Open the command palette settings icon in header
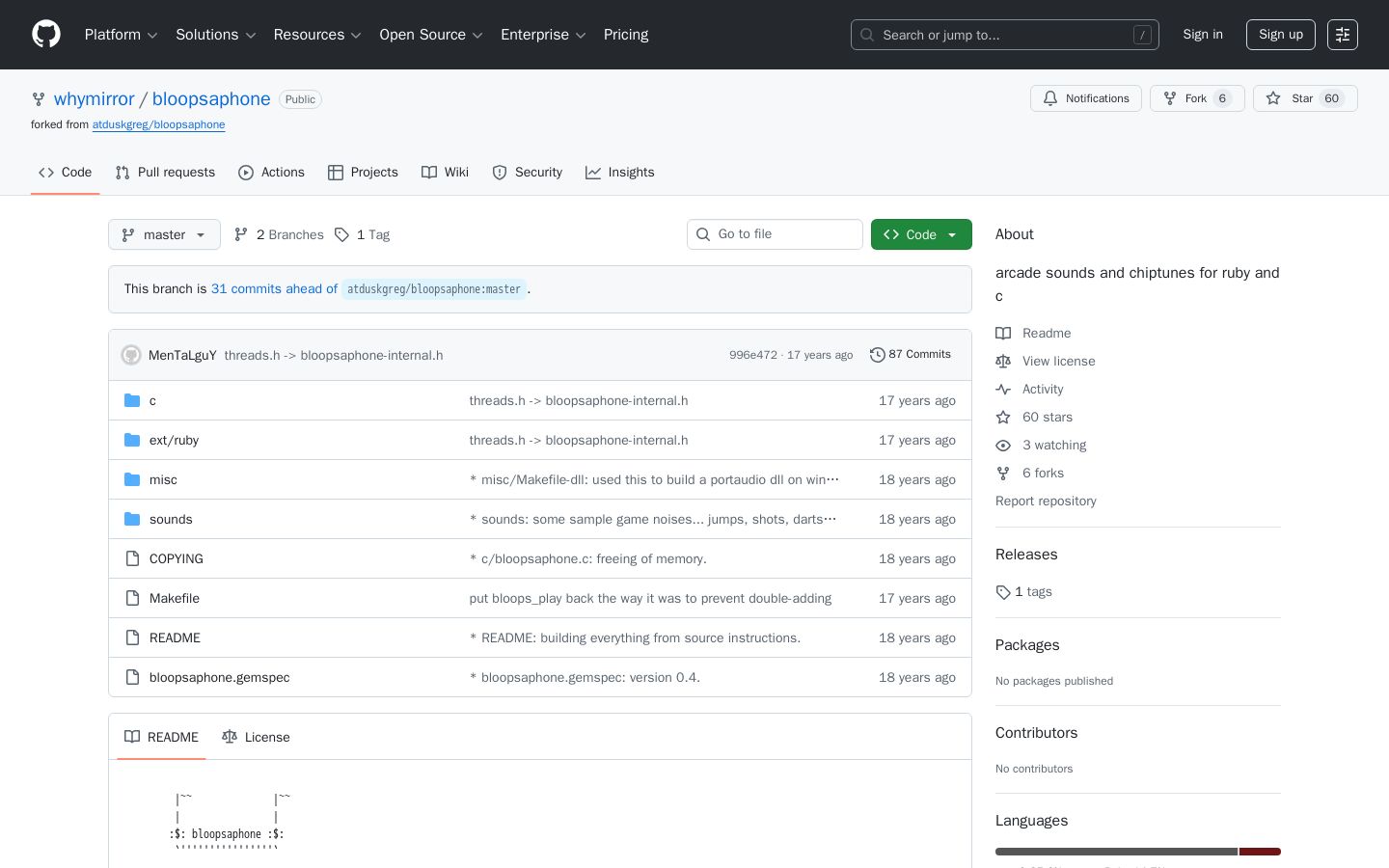The width and height of the screenshot is (1389, 868). (x=1343, y=35)
